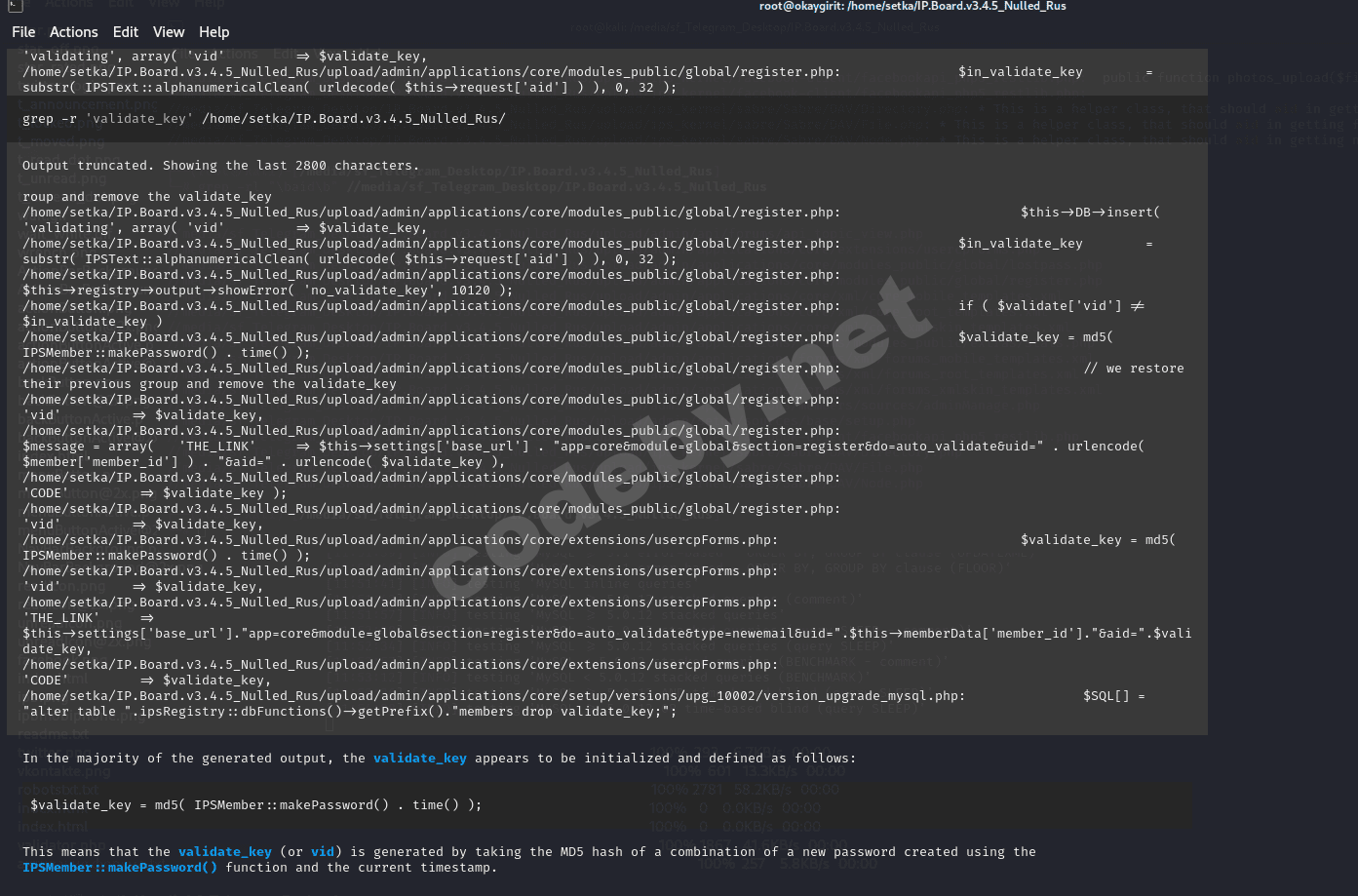Click the '$message = array(' output line

(x=583, y=447)
